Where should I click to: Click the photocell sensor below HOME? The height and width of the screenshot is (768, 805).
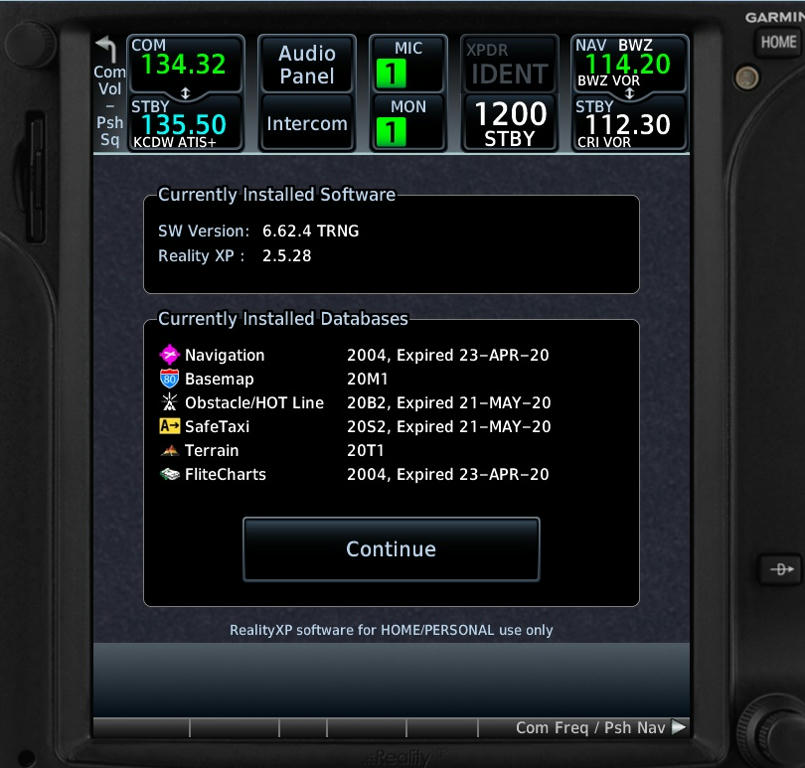[746, 78]
